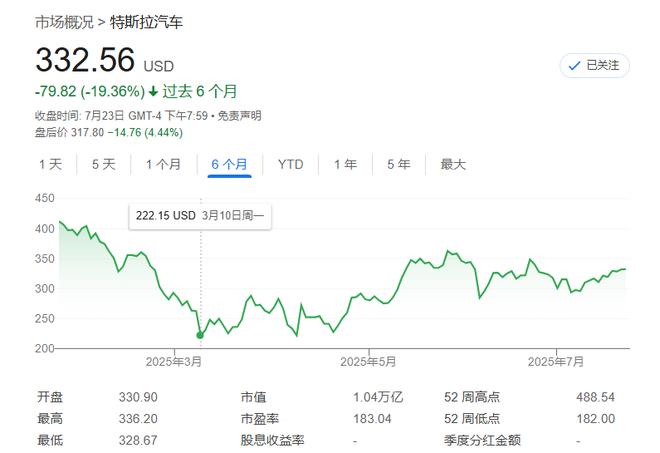
Task: Select the 5 天 time range tab
Action: [x=104, y=164]
